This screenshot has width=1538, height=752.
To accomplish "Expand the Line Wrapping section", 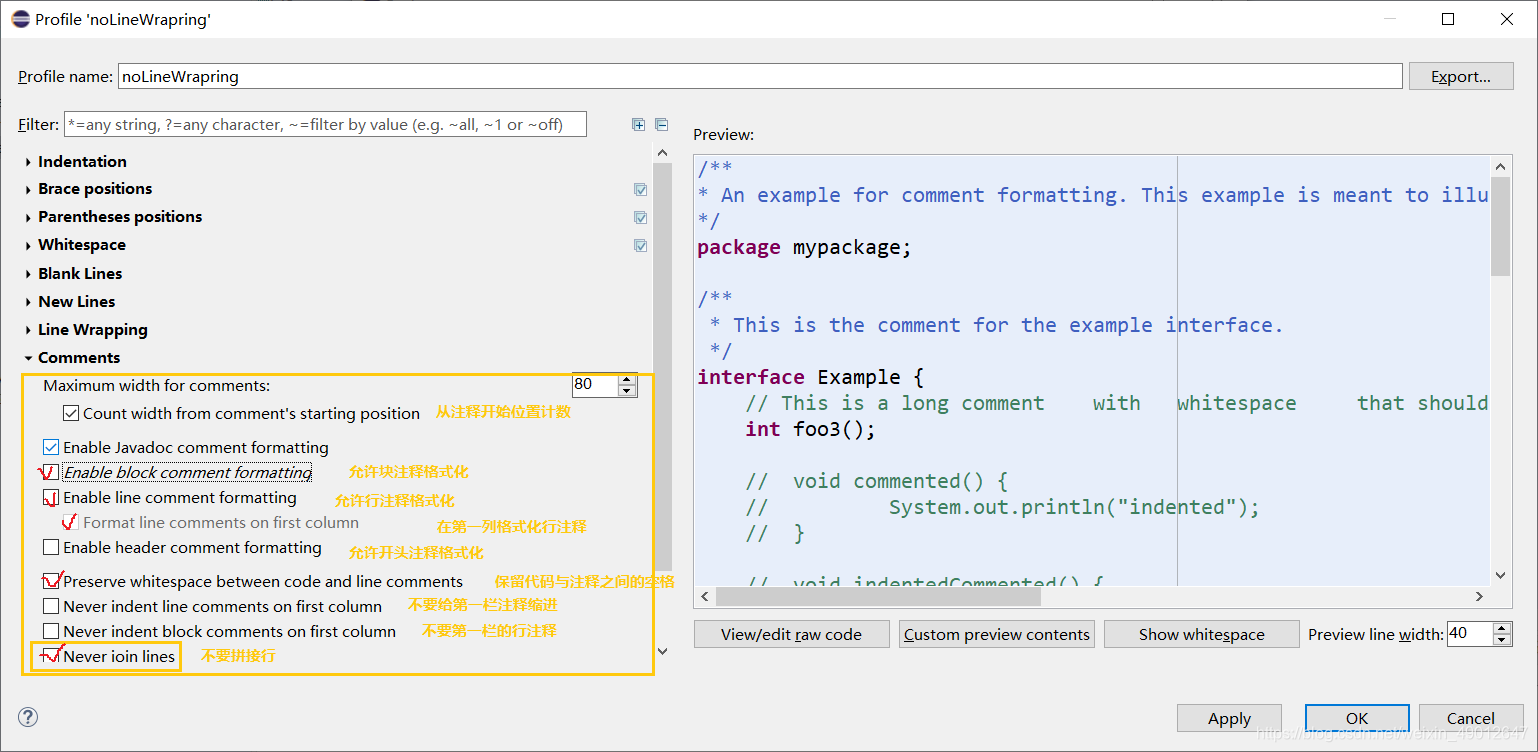I will (x=27, y=330).
